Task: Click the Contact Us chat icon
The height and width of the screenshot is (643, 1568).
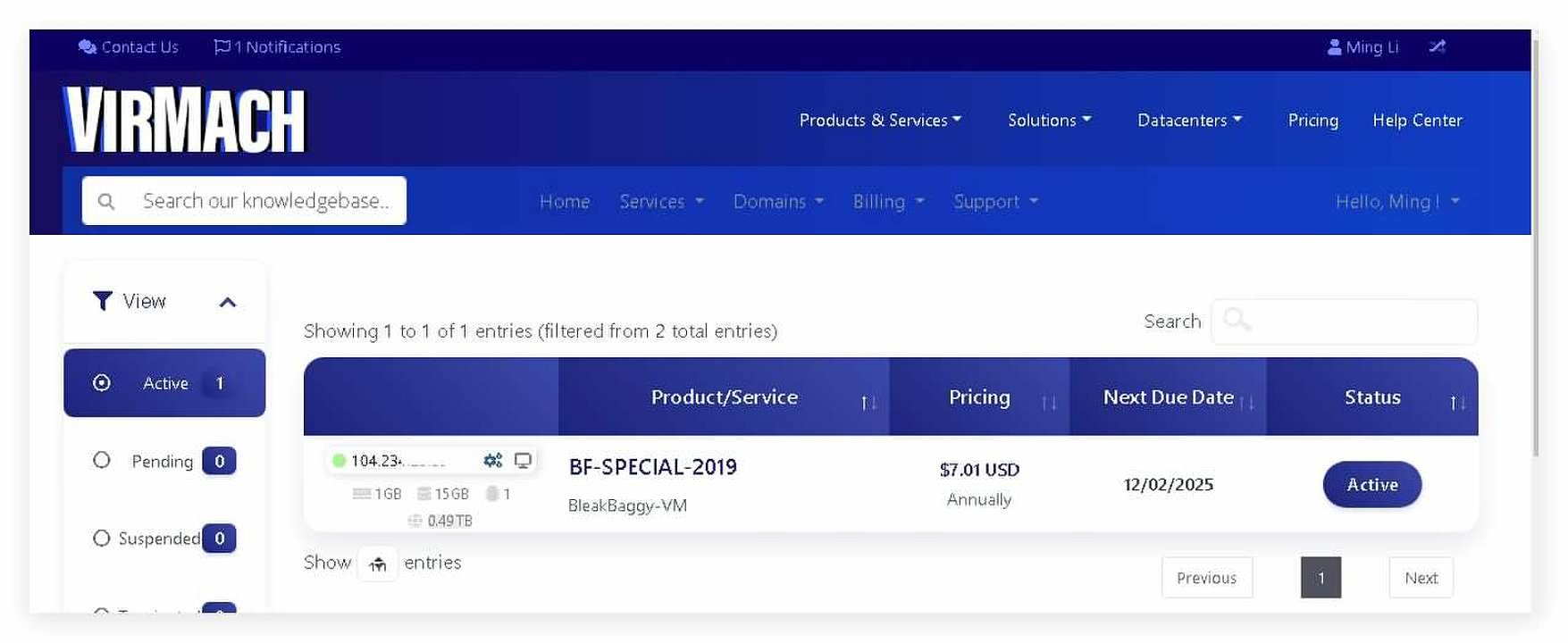Action: click(87, 47)
